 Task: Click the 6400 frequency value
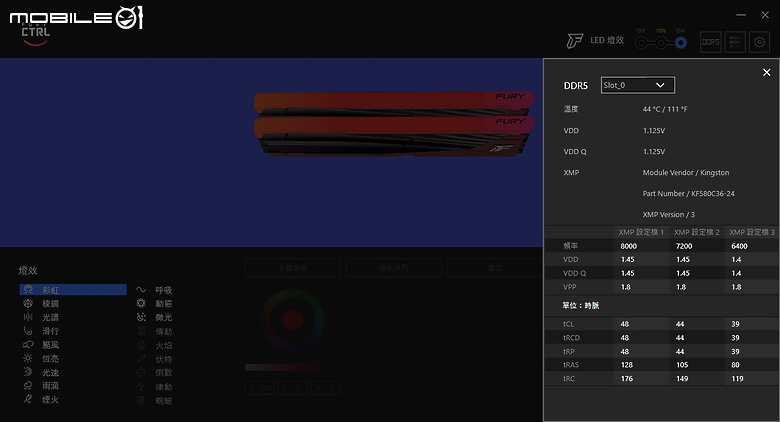pos(739,246)
